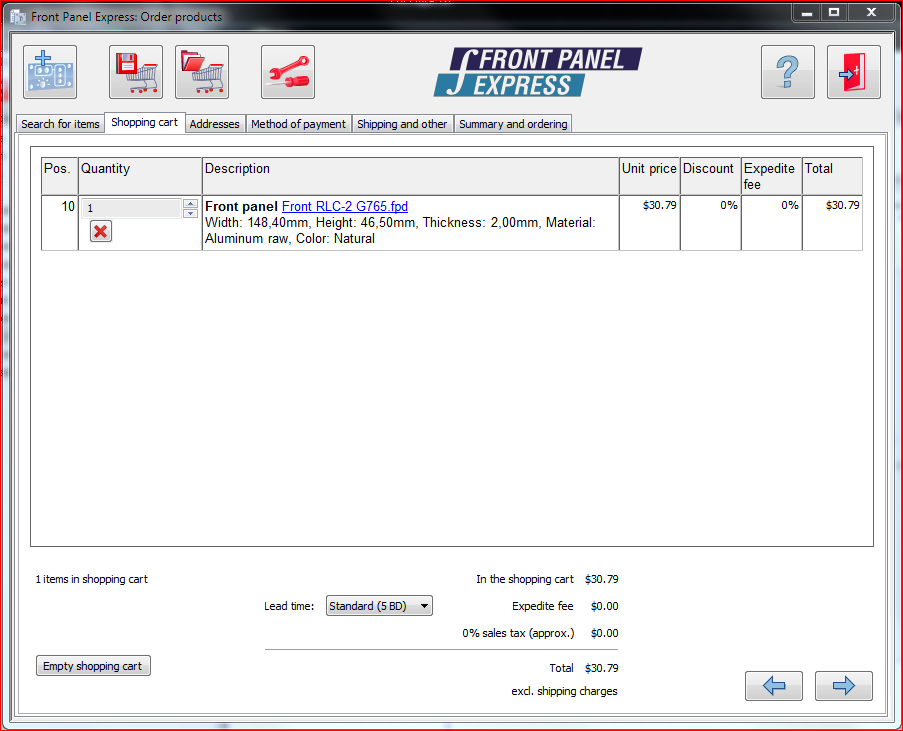This screenshot has height=731, width=903.
Task: Click the app icon in title bar
Action: pos(18,17)
